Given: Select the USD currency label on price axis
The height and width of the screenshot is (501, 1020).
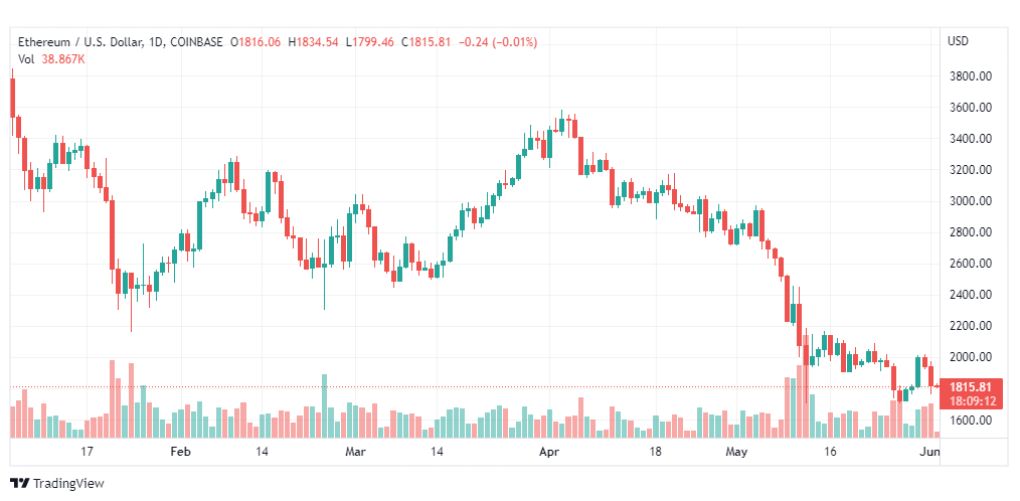Looking at the screenshot, I should pyautogui.click(x=958, y=41).
